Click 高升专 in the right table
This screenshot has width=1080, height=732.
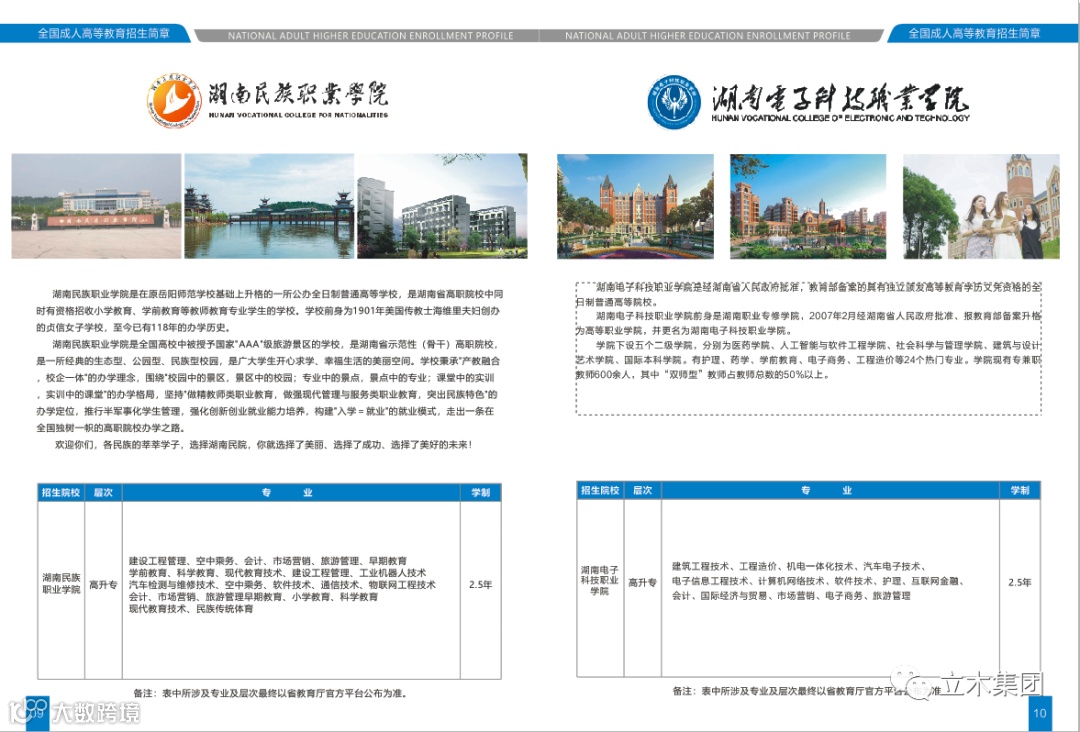(x=643, y=583)
